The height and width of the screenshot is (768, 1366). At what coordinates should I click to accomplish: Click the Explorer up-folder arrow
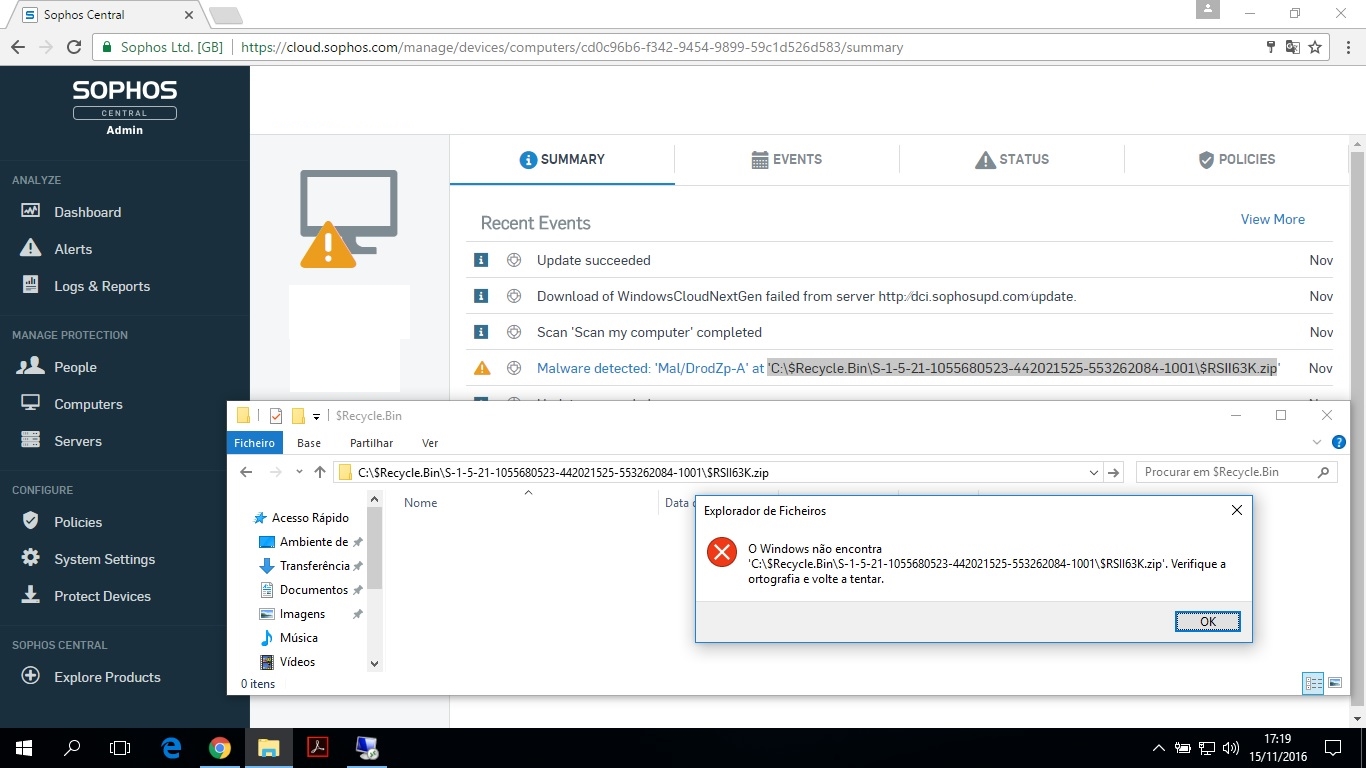[319, 472]
